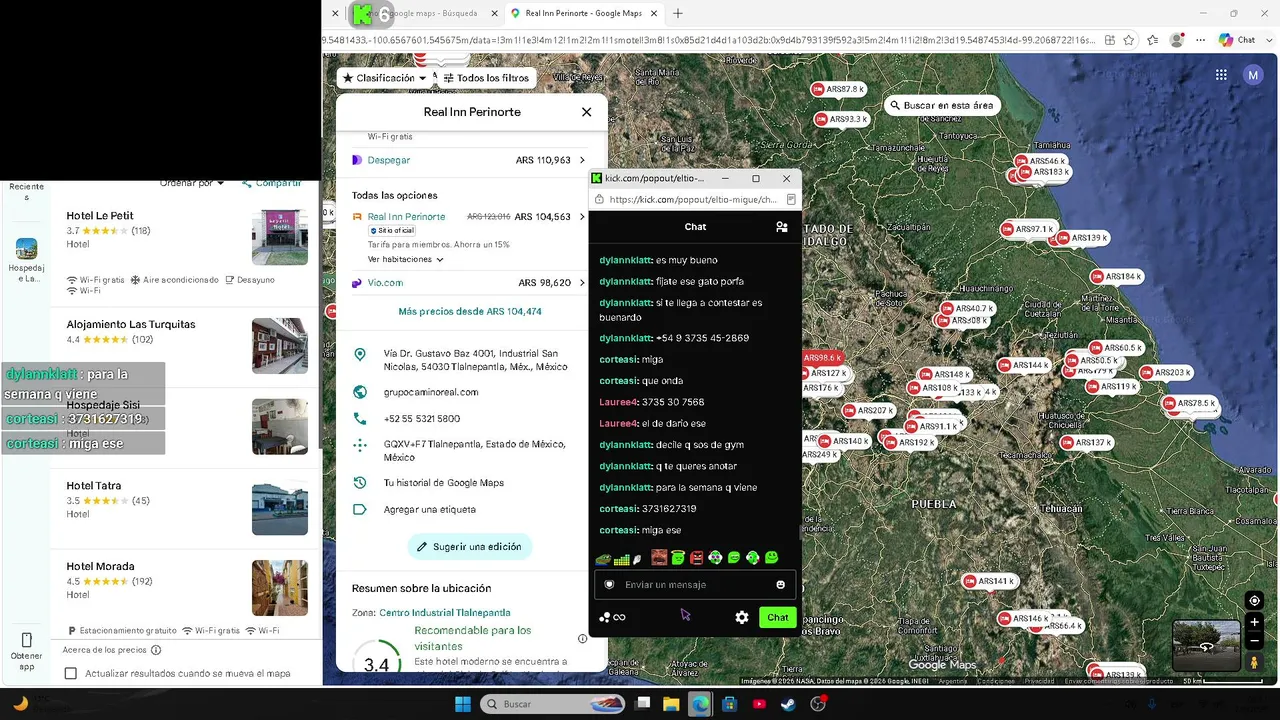Click Tu historial de Google Maps
This screenshot has width=1280, height=720.
(x=444, y=483)
